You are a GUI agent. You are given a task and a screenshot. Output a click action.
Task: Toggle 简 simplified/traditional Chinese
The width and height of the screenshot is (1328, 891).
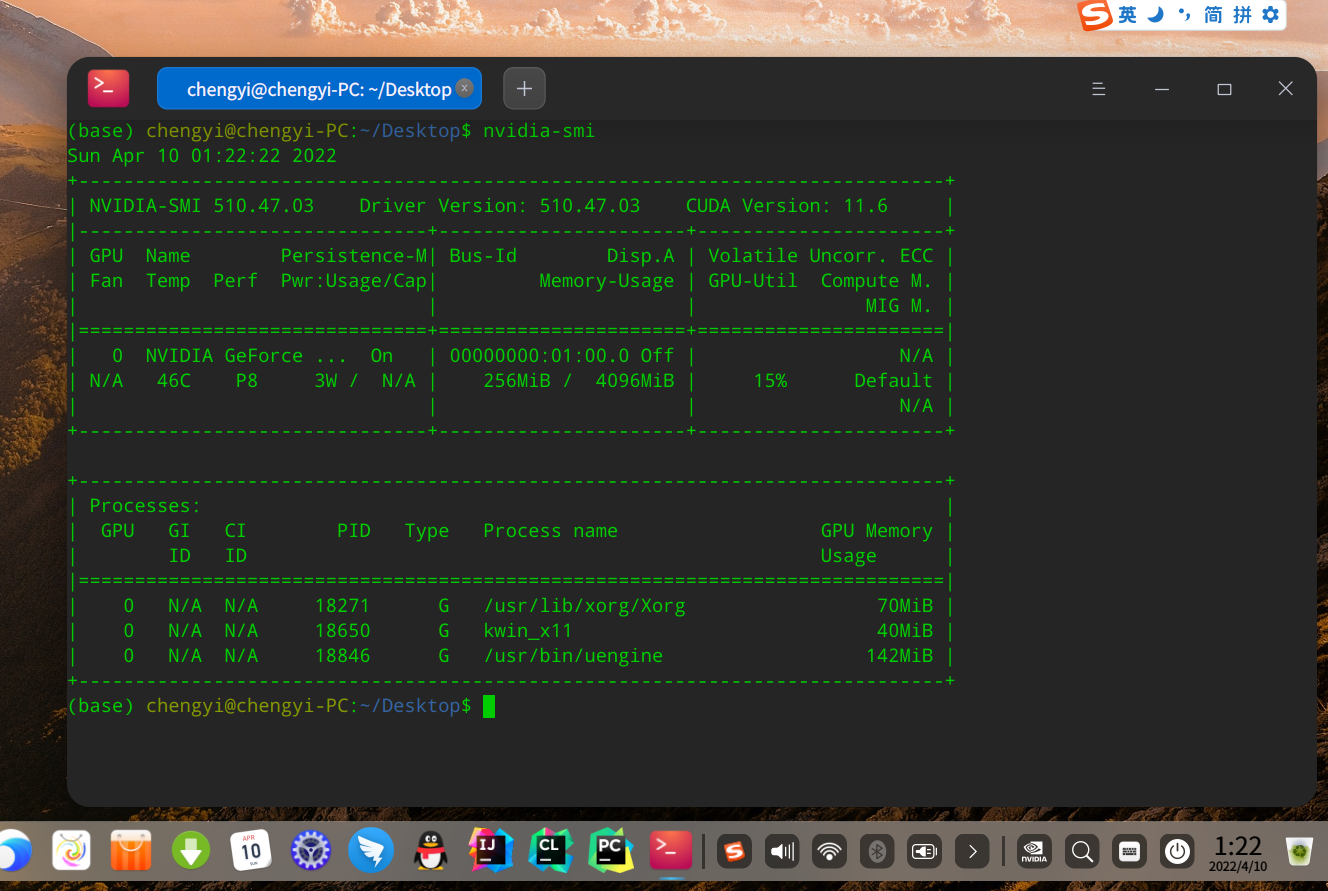tap(1213, 15)
